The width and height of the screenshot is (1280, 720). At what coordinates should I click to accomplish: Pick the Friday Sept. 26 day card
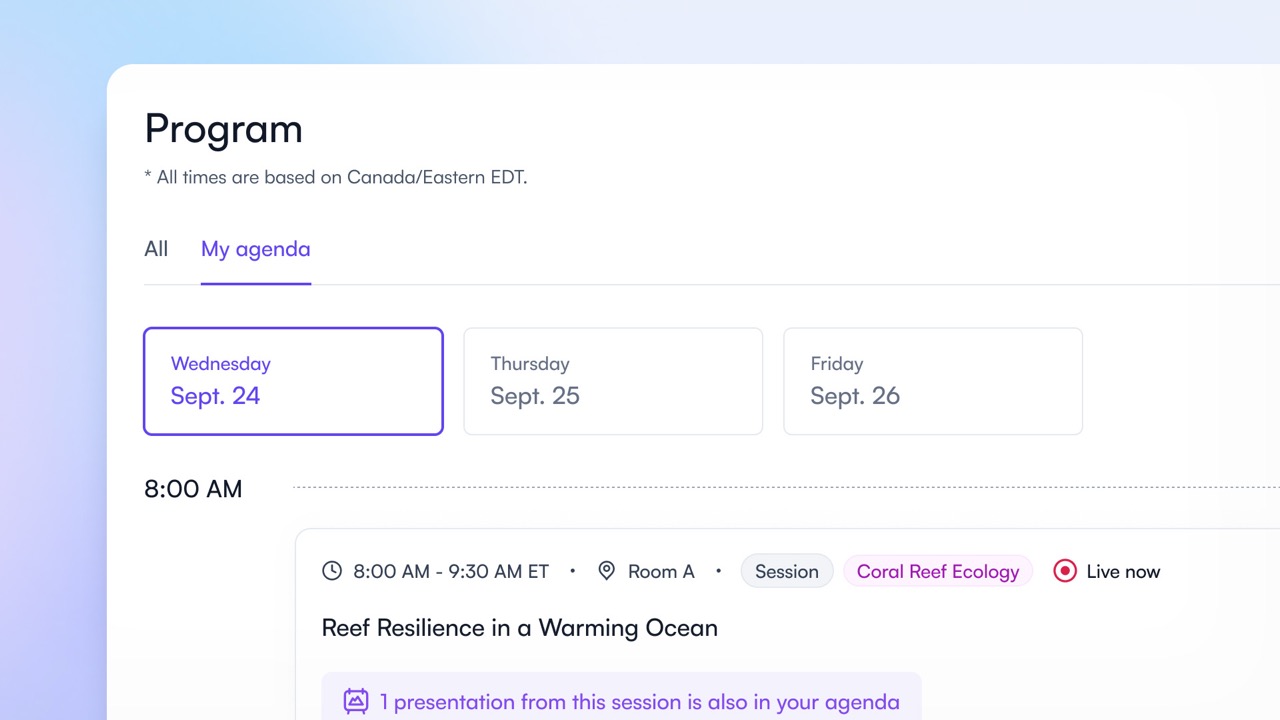pyautogui.click(x=933, y=381)
